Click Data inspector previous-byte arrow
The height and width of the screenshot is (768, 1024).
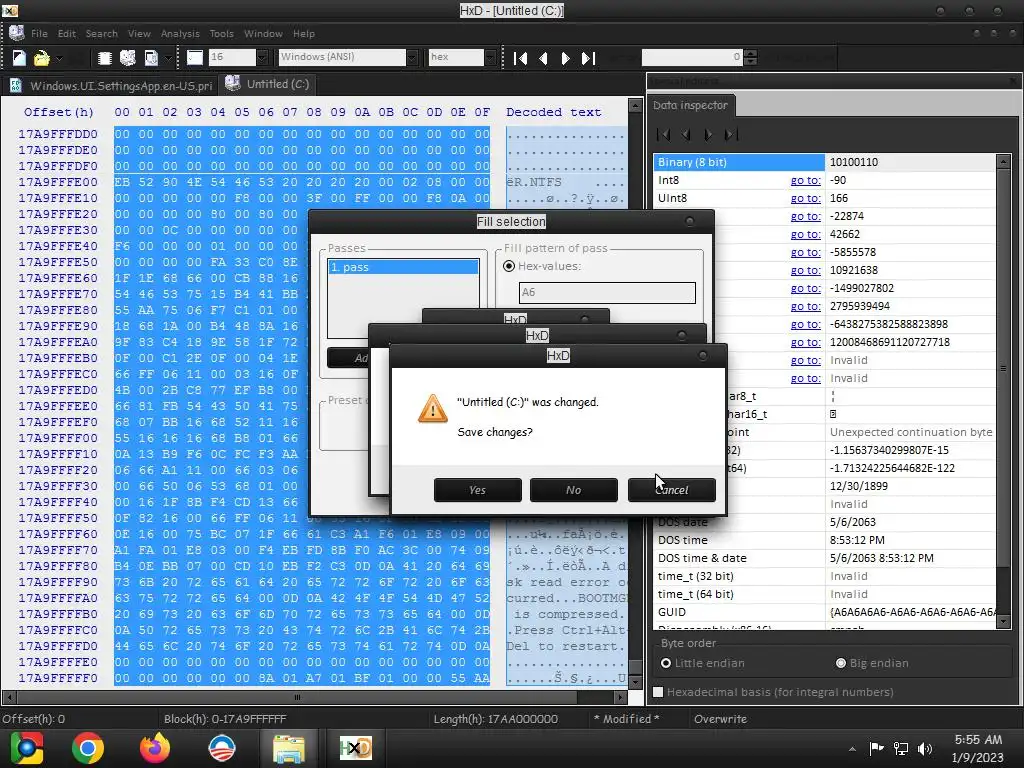point(686,135)
